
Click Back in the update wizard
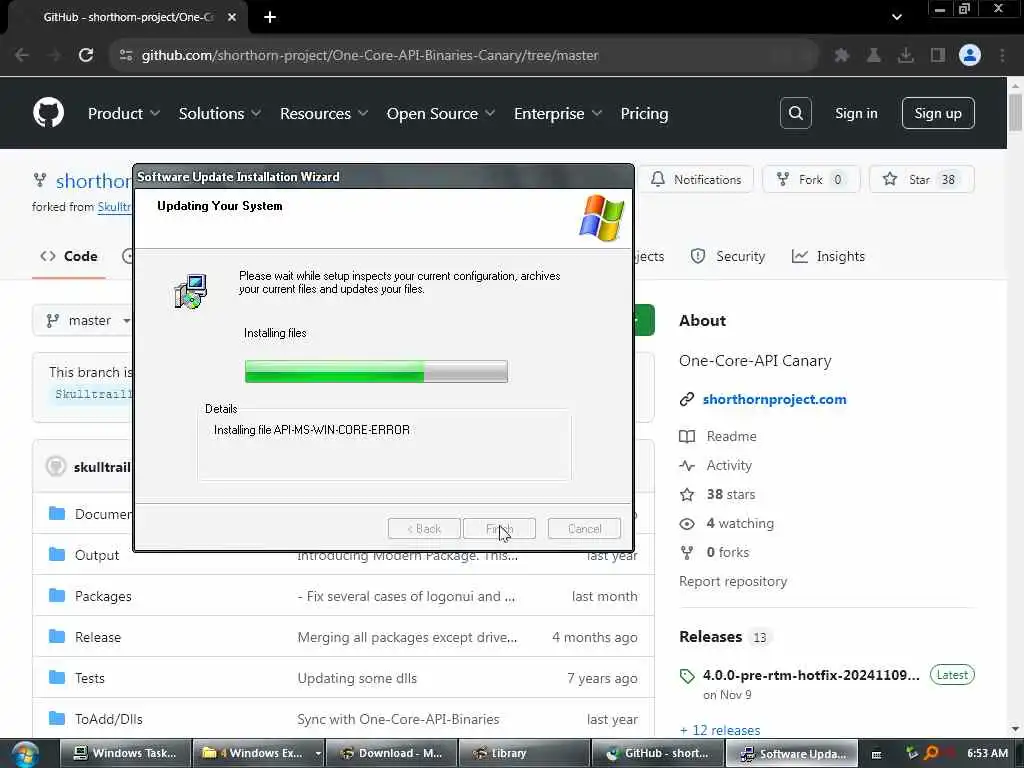(424, 528)
